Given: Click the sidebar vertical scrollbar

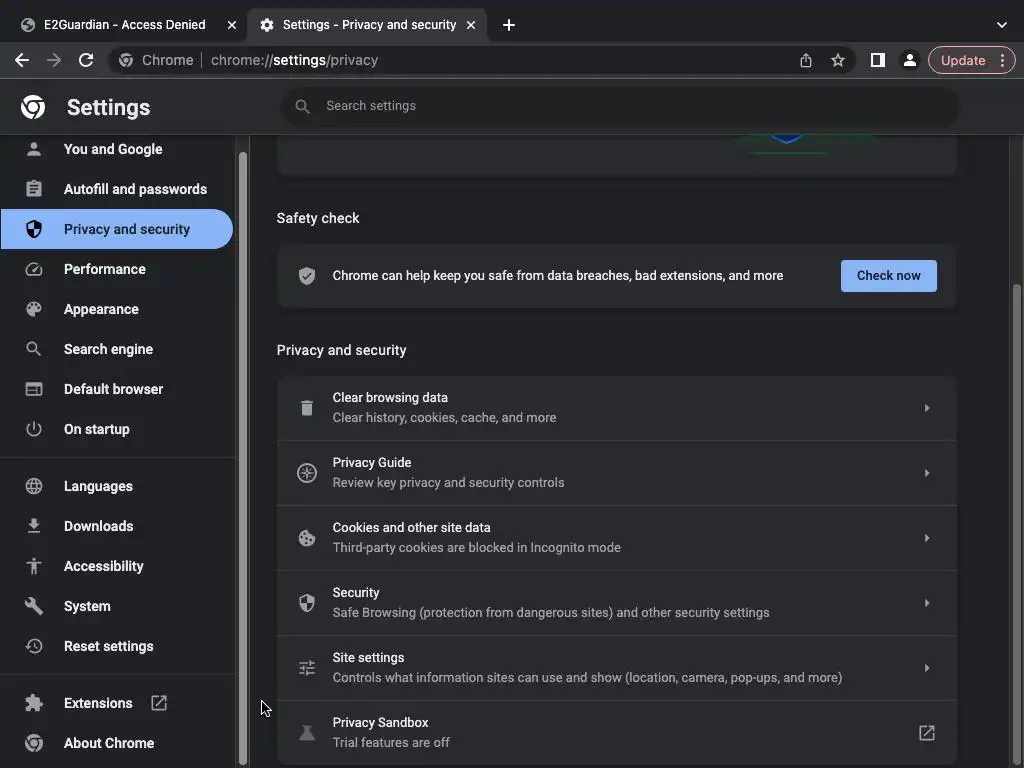Looking at the screenshot, I should click(243, 457).
